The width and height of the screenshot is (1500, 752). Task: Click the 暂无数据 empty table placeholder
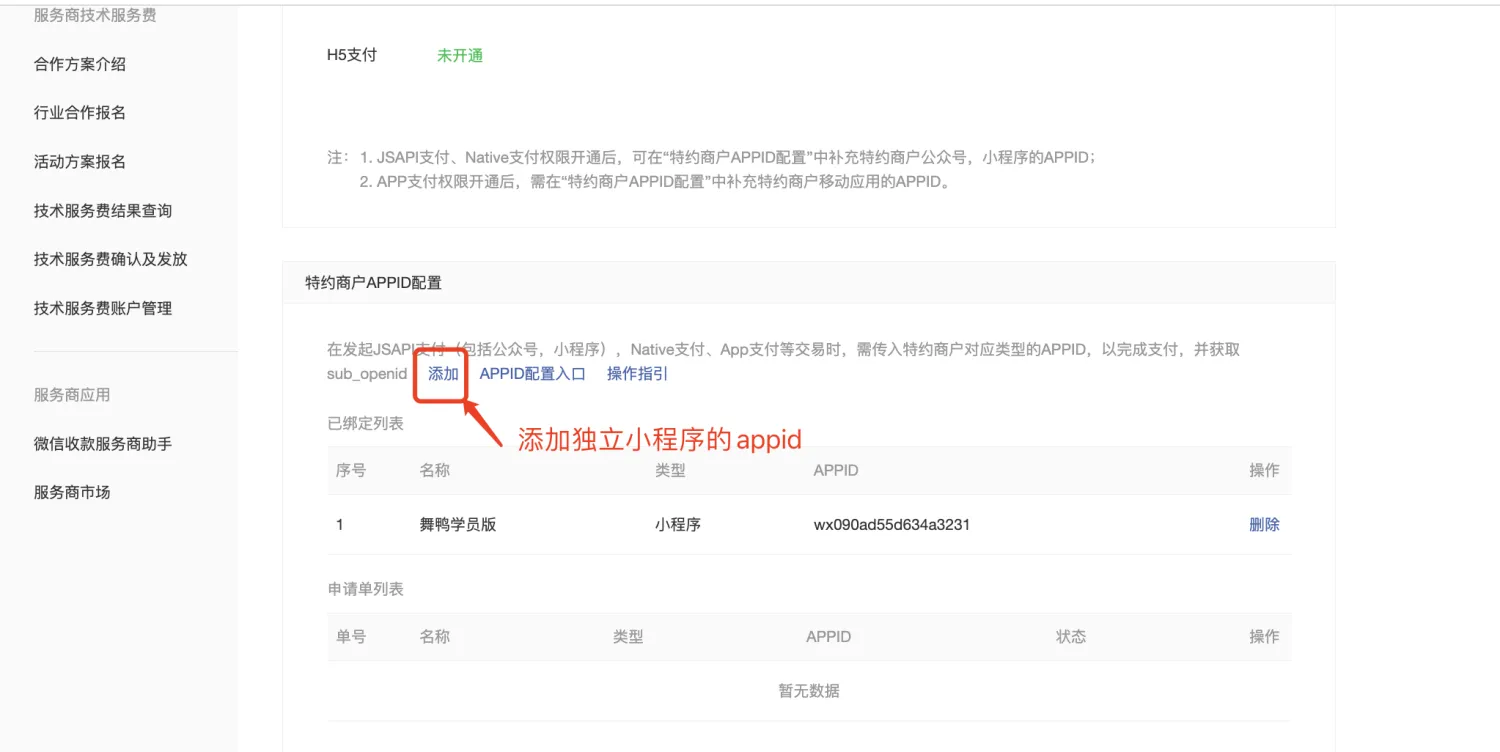pyautogui.click(x=808, y=691)
